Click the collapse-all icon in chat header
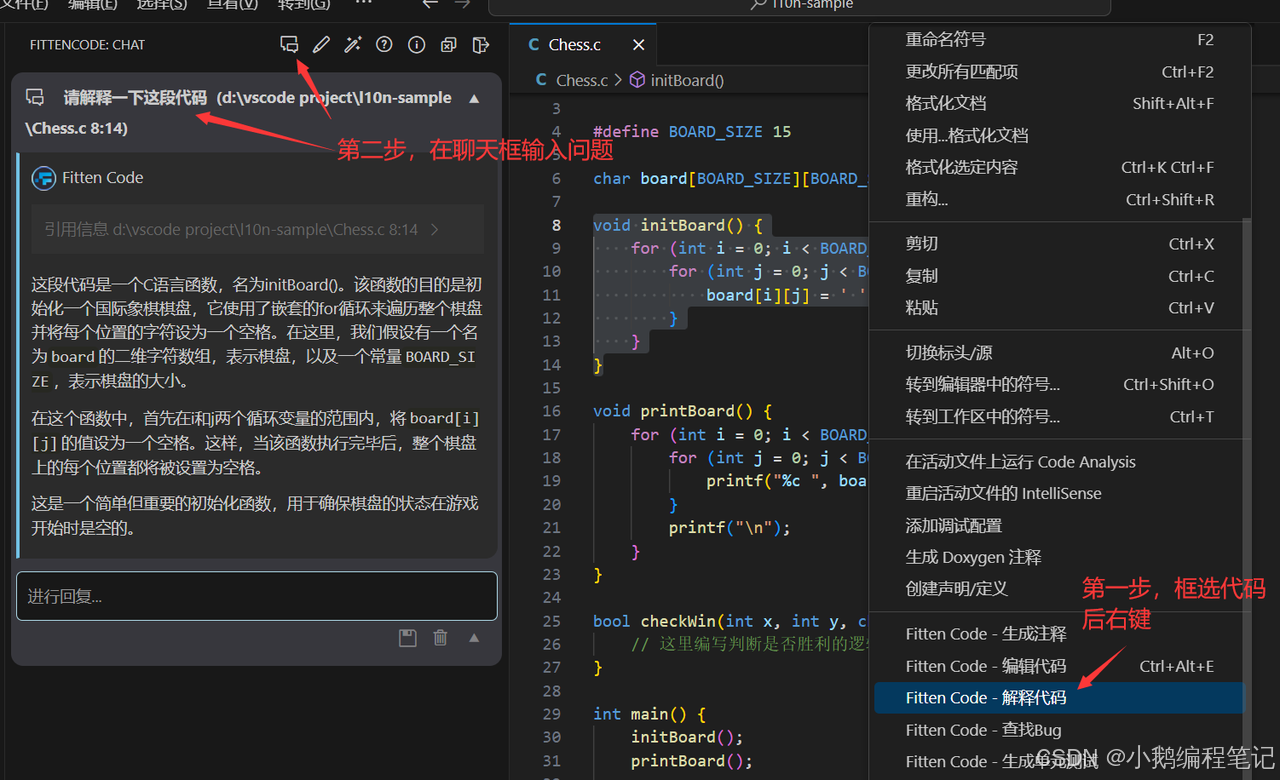The image size is (1280, 780). pyautogui.click(x=449, y=45)
